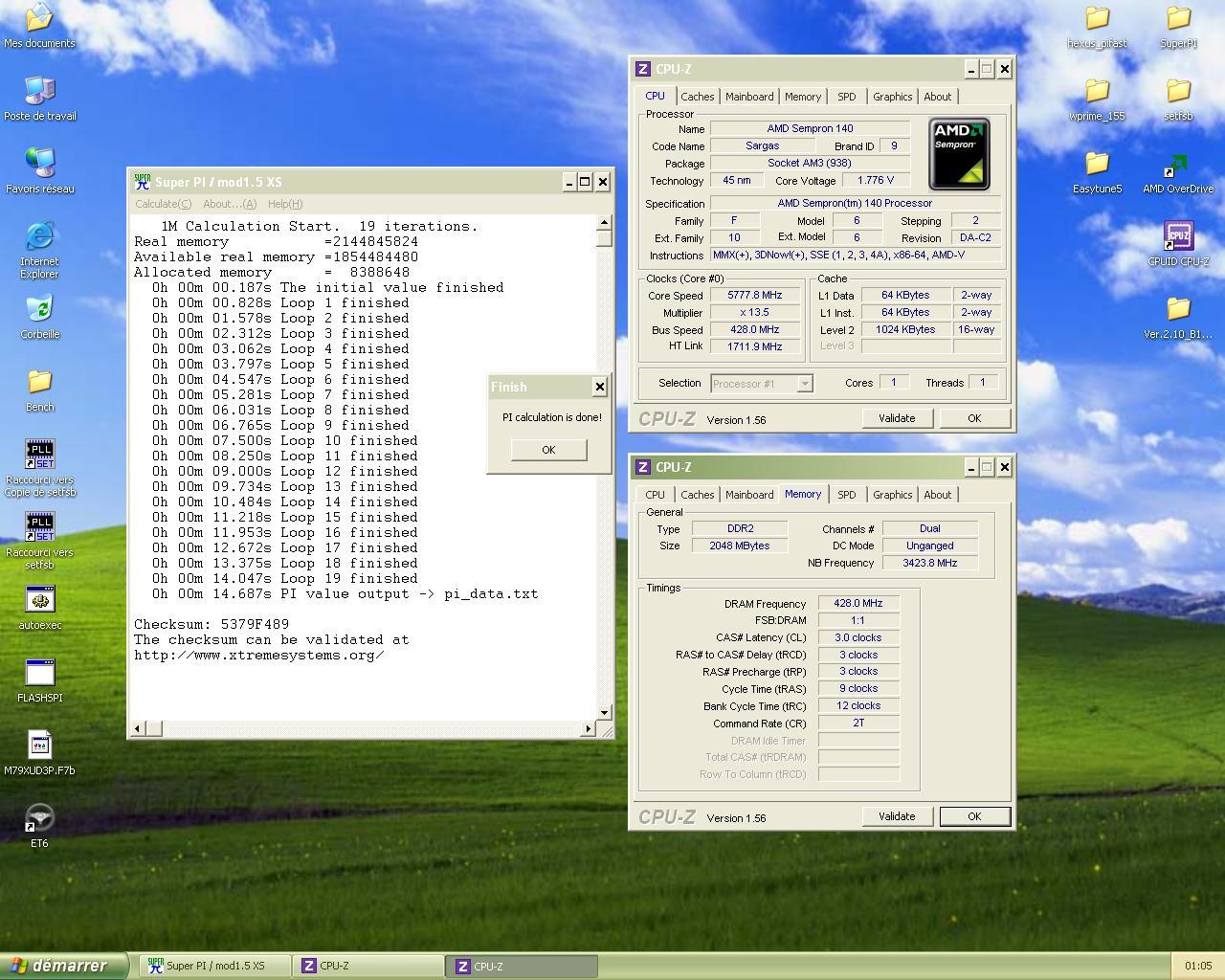
Task: Open the Processor selection dropdown in CPU-Z
Action: 805,383
